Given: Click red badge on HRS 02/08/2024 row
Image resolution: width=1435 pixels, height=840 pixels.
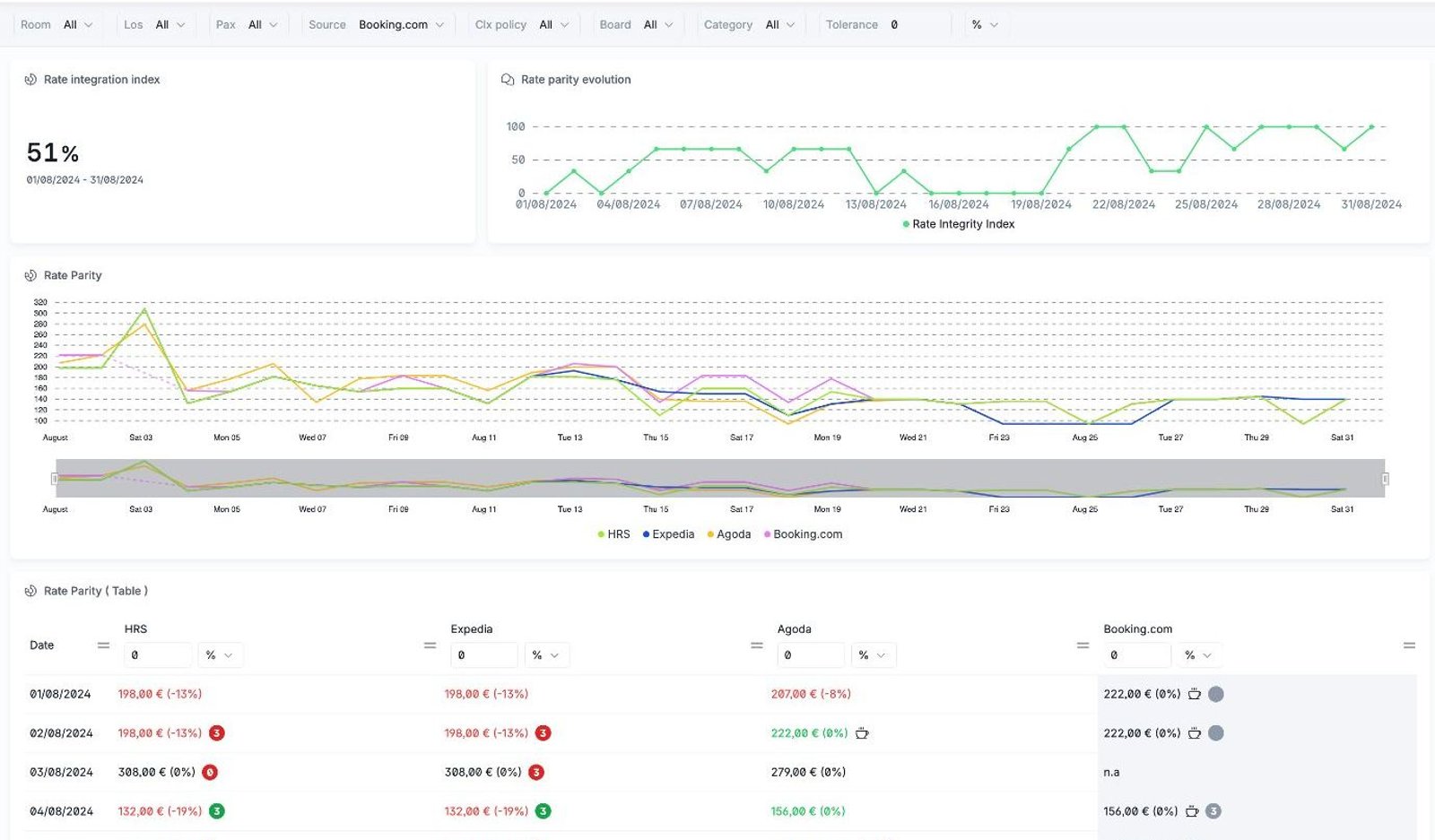Looking at the screenshot, I should (x=217, y=733).
